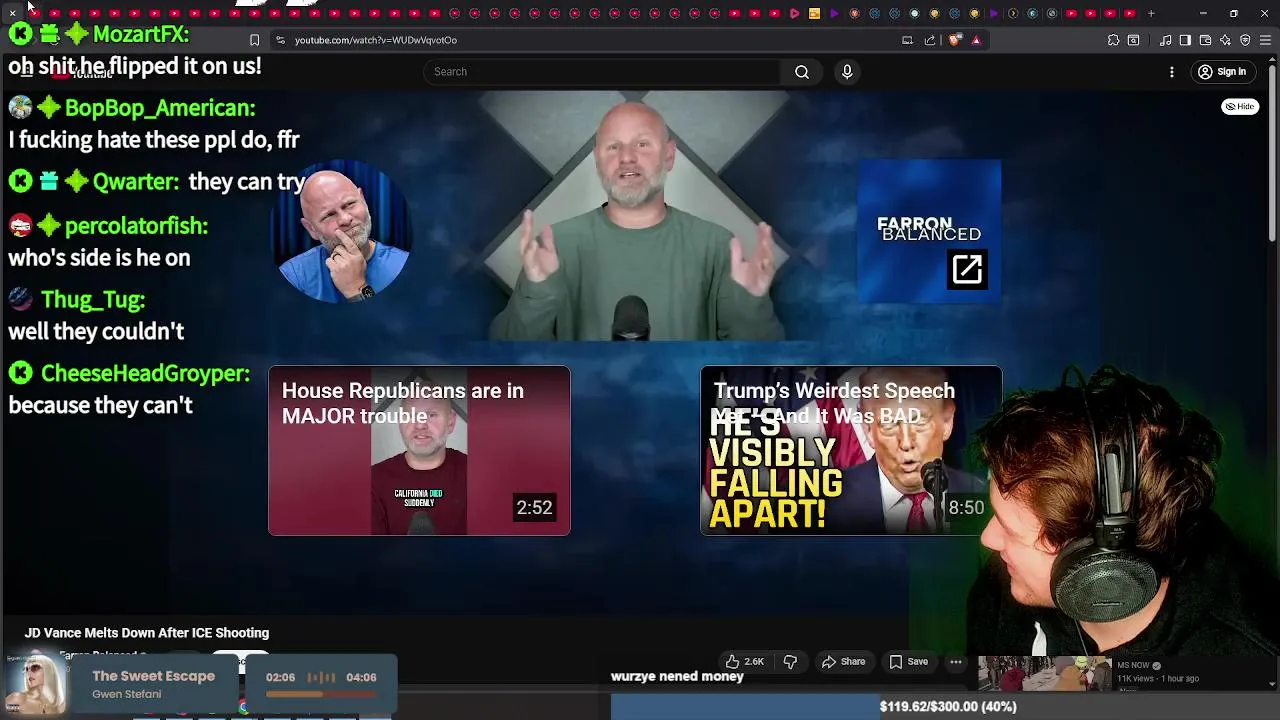The image size is (1280, 720).
Task: Dislike the video with thumbs down
Action: [x=790, y=661]
